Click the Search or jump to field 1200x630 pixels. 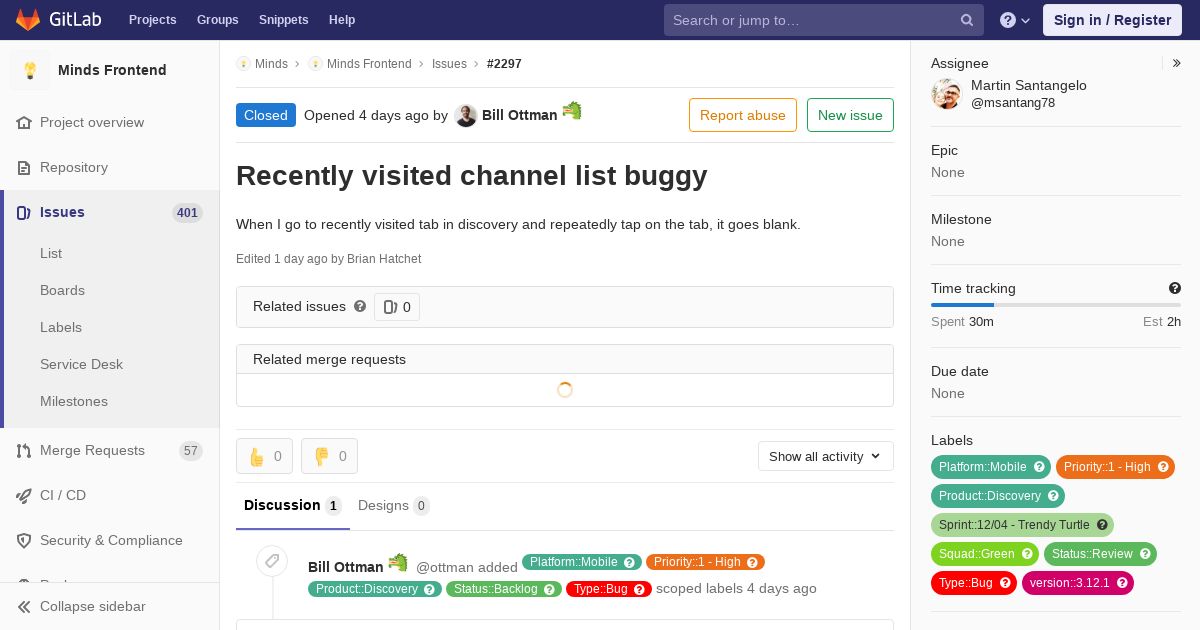[x=824, y=20]
